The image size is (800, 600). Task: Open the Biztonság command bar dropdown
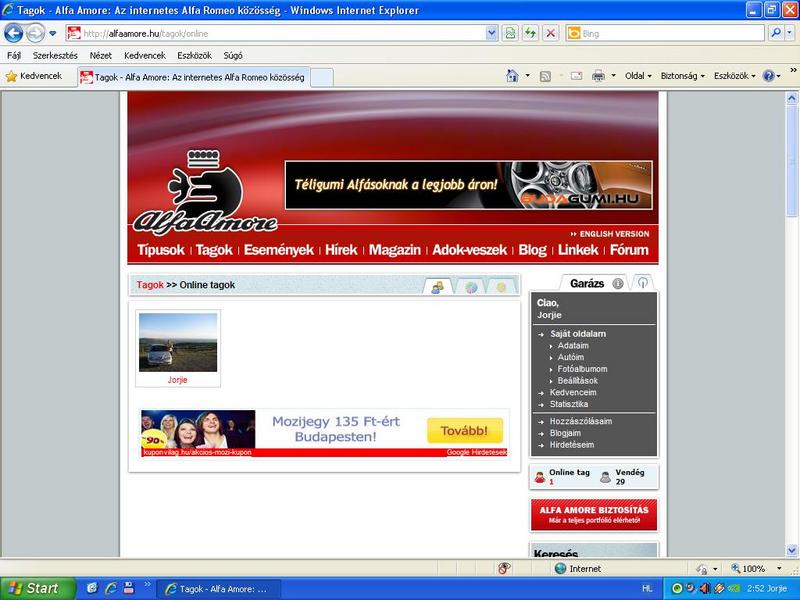click(x=683, y=76)
